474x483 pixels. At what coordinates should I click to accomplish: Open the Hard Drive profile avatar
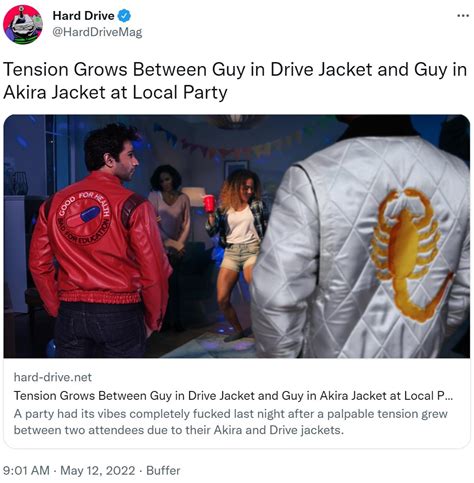[23, 25]
